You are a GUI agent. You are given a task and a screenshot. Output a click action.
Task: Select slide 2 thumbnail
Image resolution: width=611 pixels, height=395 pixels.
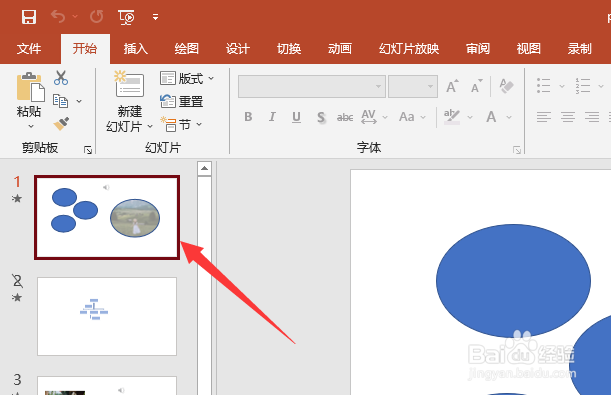tap(107, 316)
